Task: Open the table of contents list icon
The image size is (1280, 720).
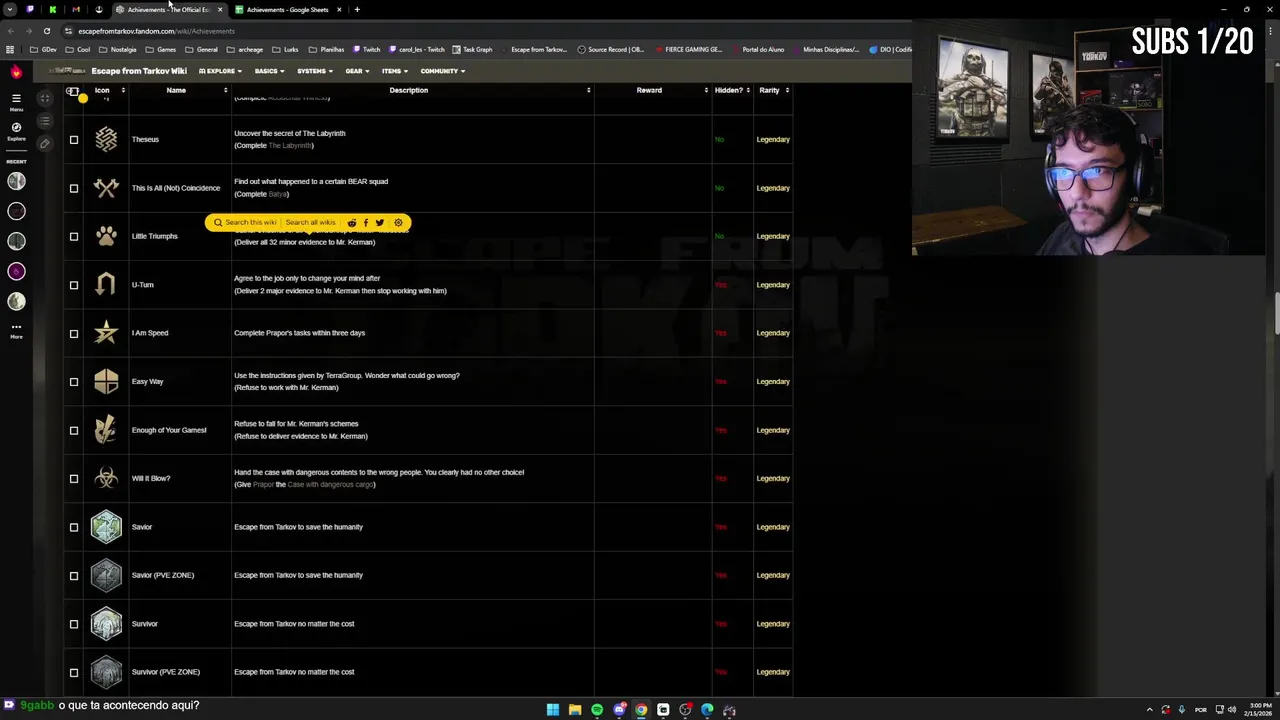Action: coord(45,121)
